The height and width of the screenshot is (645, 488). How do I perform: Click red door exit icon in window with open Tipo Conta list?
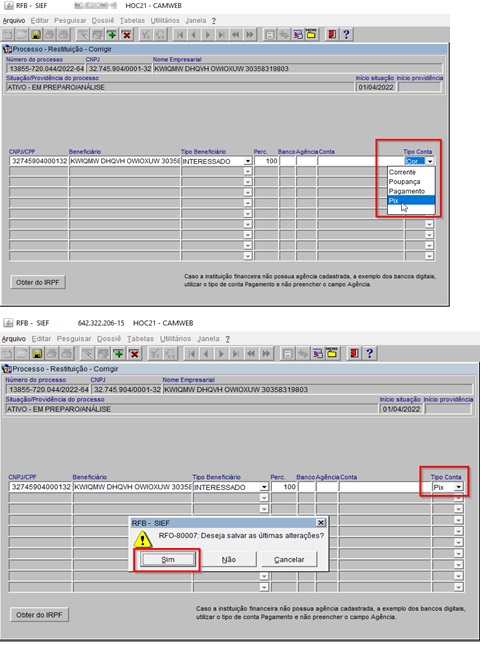[x=332, y=35]
